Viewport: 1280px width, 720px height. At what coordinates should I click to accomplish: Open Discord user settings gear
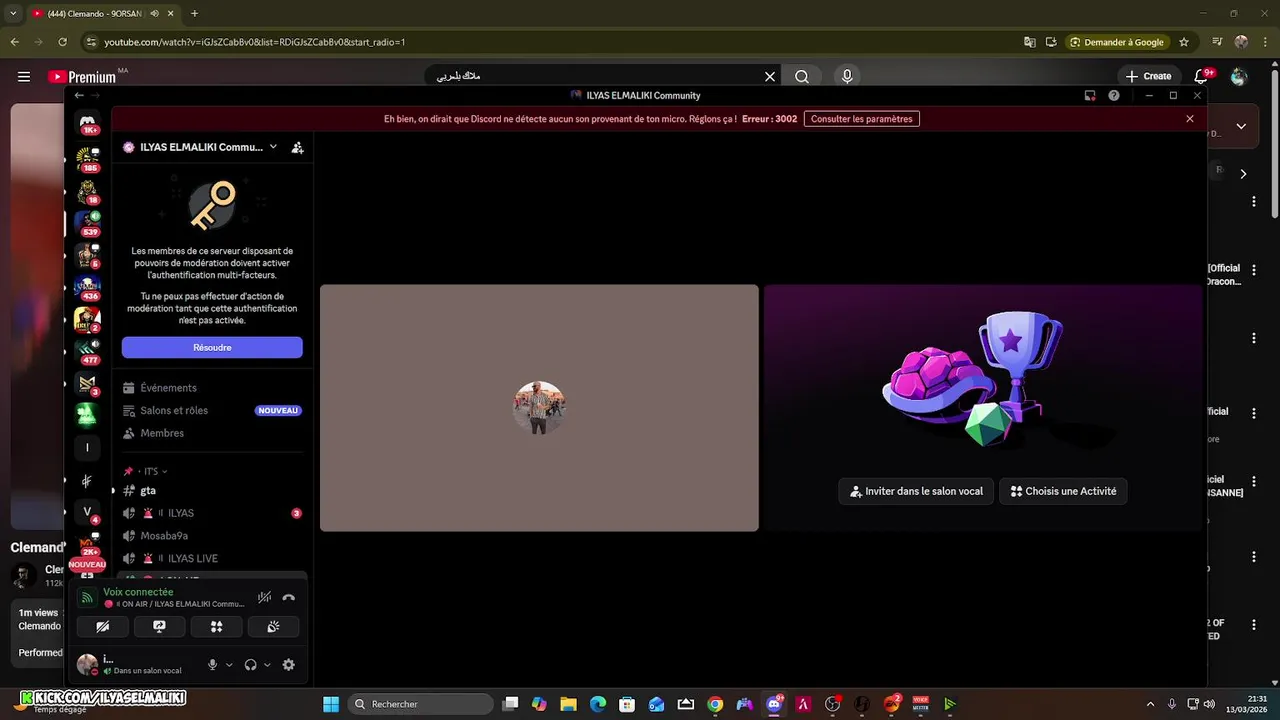[289, 665]
